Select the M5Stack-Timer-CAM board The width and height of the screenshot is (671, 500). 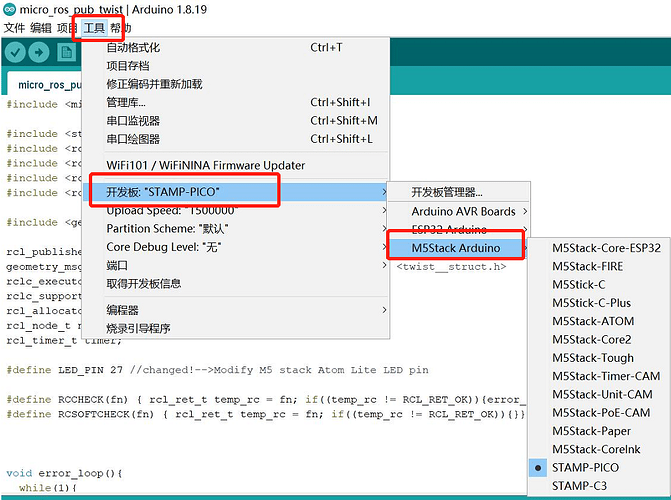tap(599, 377)
